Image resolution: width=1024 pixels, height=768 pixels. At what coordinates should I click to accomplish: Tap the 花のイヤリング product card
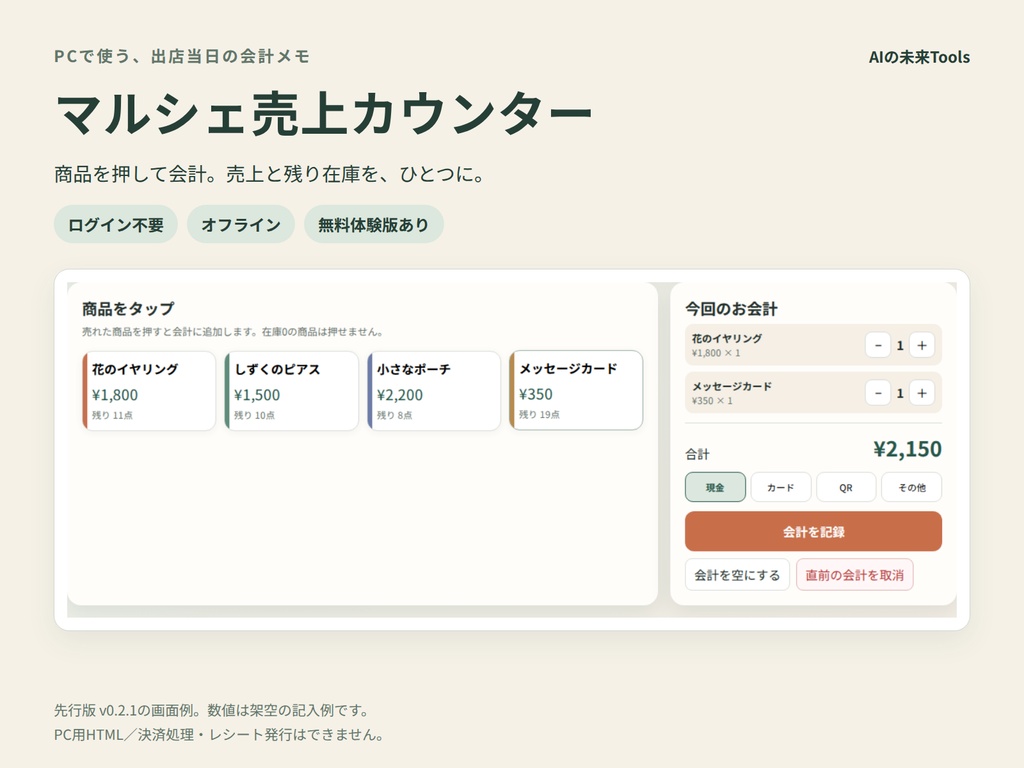point(149,391)
